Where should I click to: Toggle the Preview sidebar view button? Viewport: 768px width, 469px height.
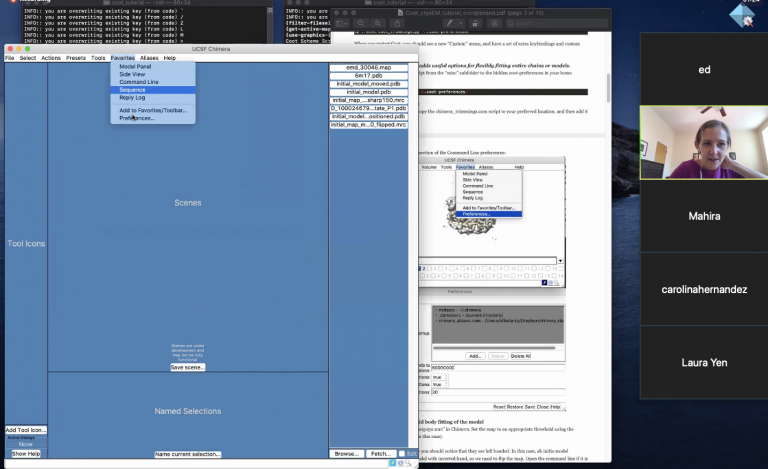tap(341, 23)
